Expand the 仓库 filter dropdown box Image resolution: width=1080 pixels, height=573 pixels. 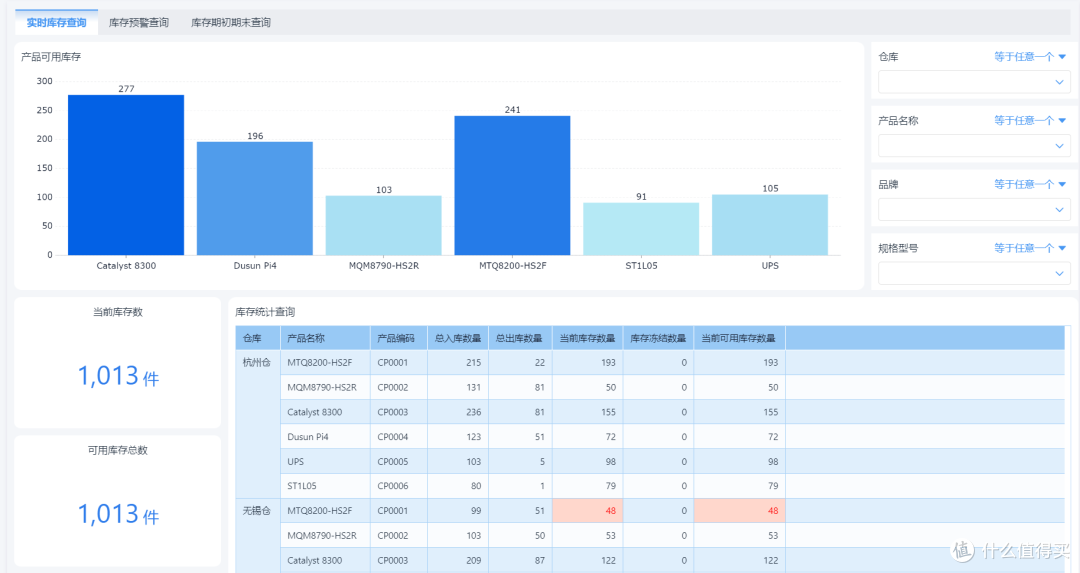974,82
